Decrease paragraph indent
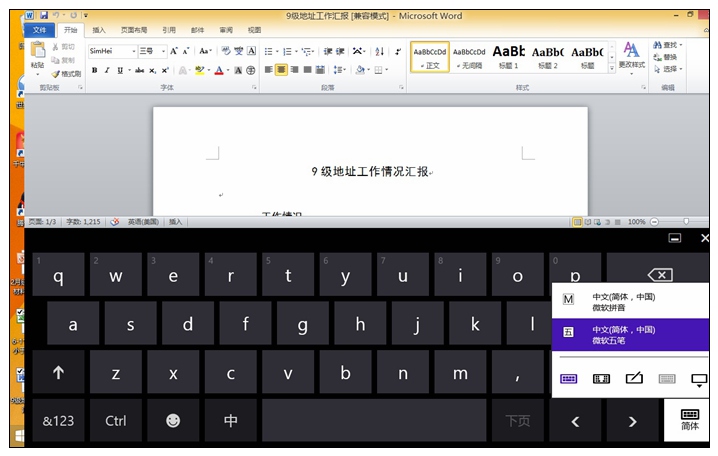Screen dimensions: 718x456 328,51
